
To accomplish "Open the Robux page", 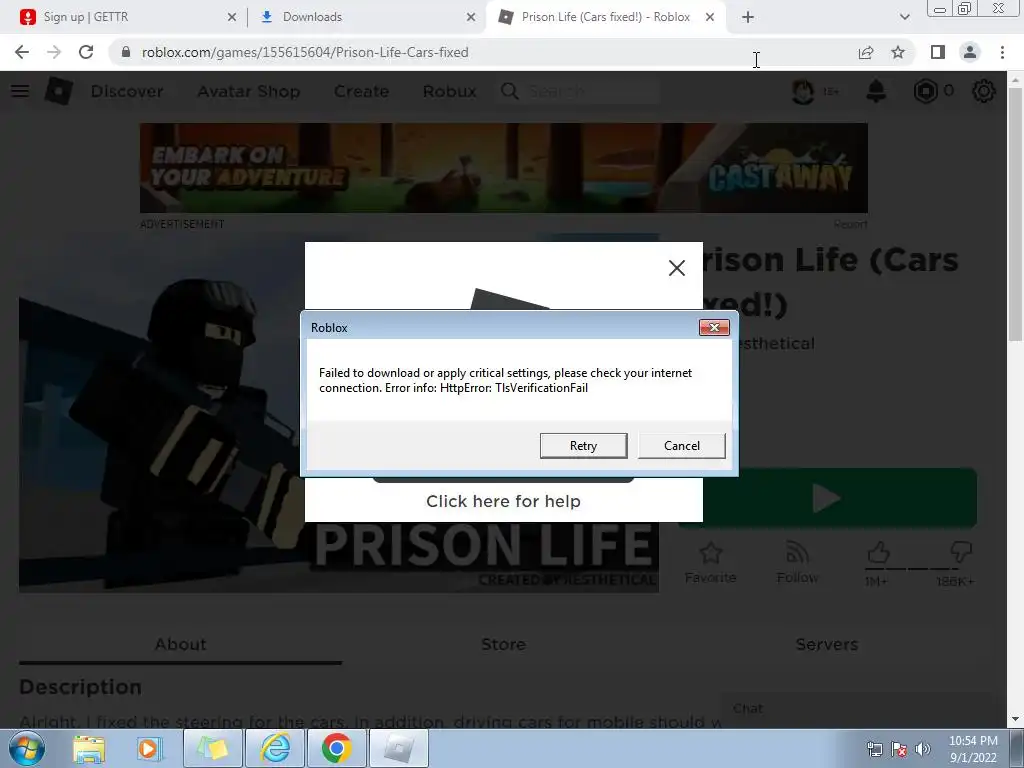I will [449, 91].
